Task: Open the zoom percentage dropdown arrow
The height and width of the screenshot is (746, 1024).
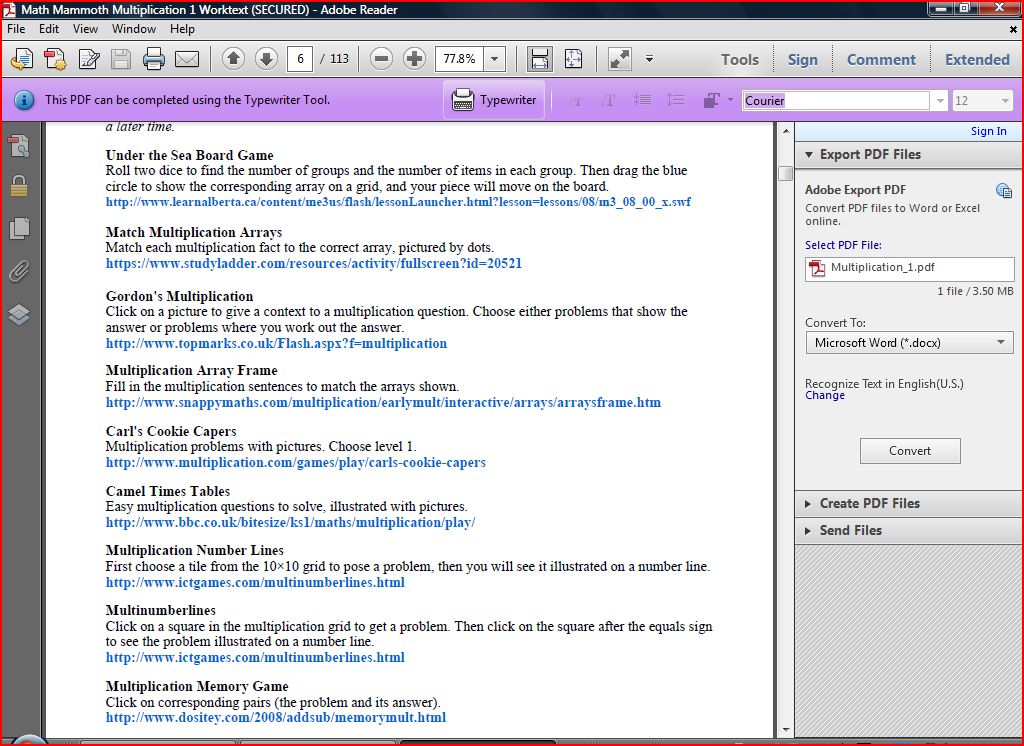Action: 494,59
